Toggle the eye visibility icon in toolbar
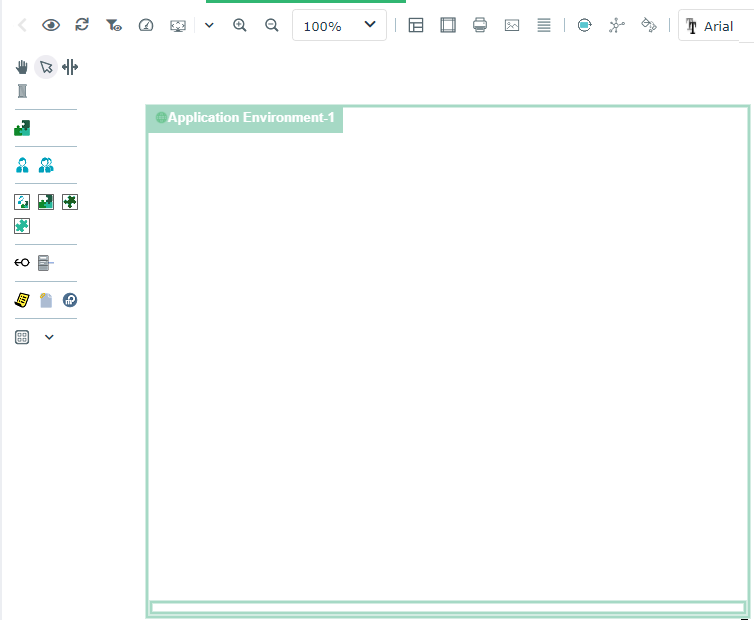 (51, 25)
